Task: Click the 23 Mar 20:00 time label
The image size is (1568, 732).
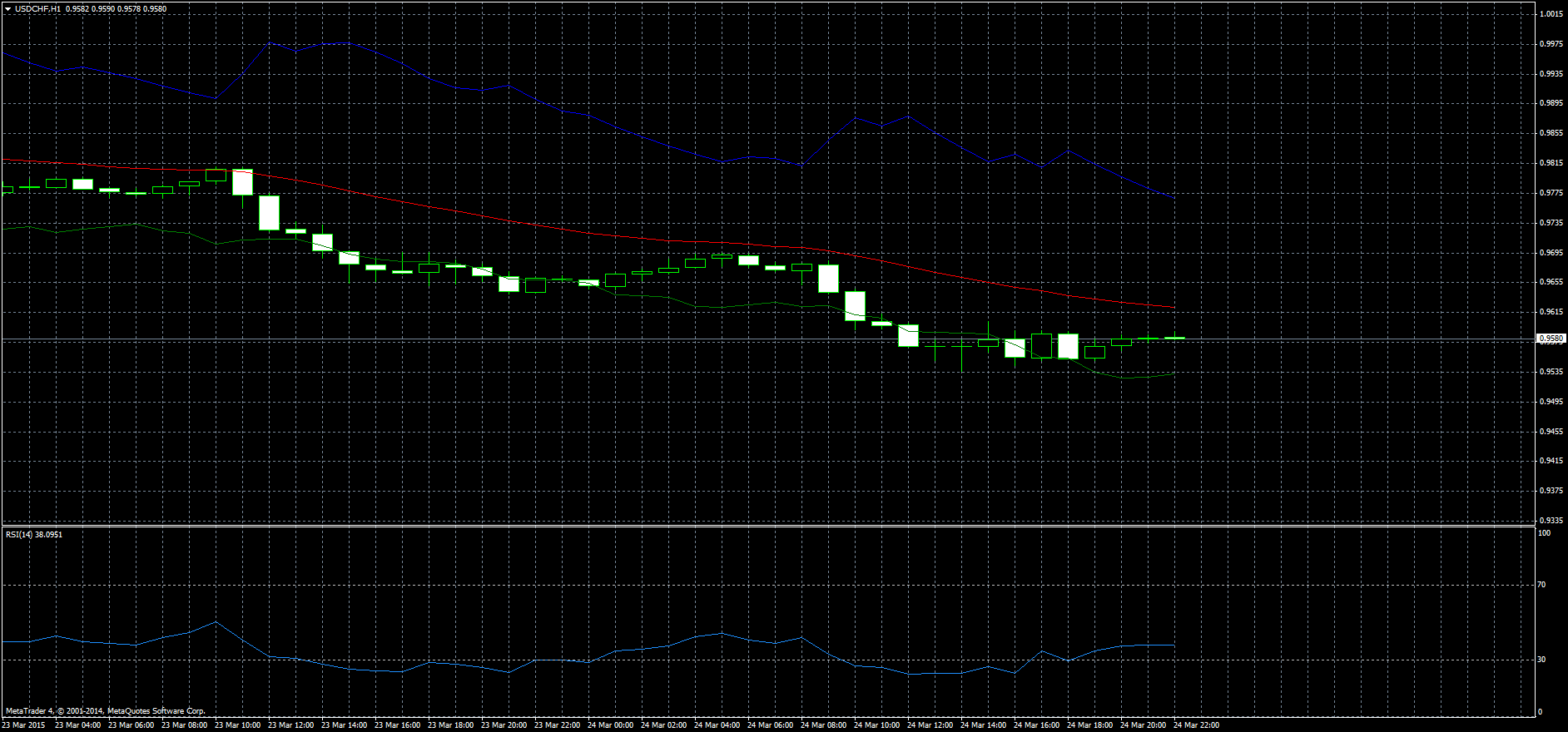Action: click(504, 725)
